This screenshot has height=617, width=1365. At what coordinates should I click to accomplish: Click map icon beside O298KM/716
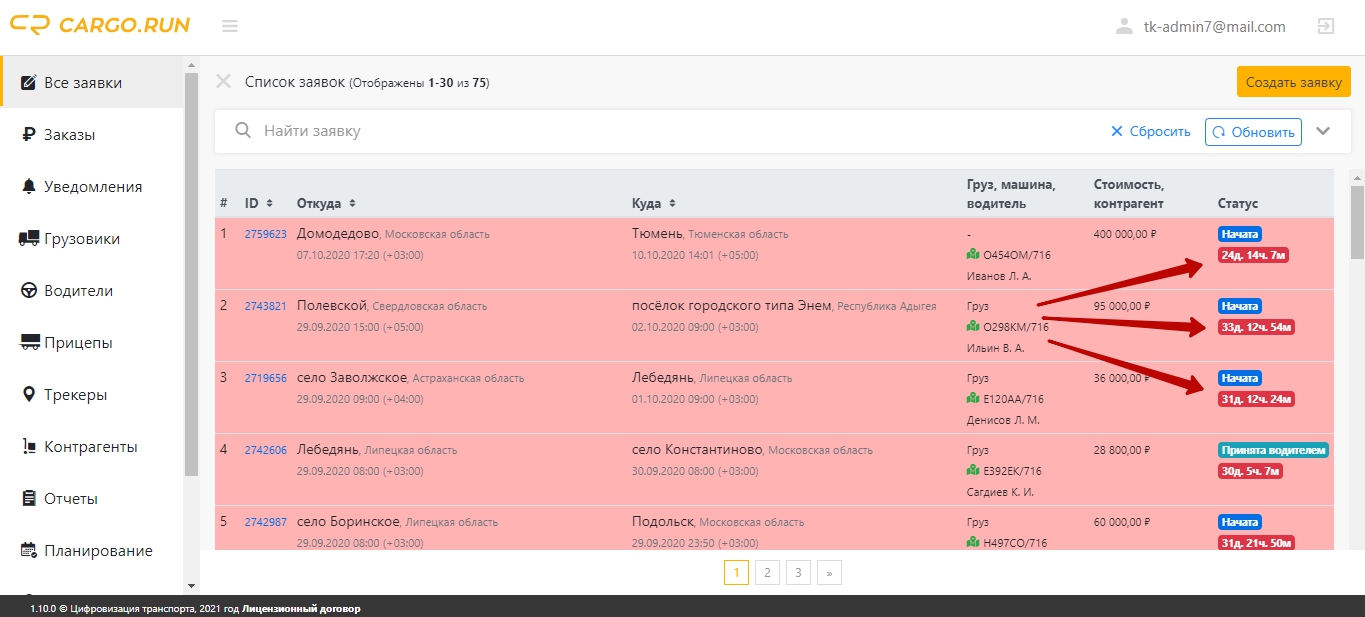(x=973, y=326)
